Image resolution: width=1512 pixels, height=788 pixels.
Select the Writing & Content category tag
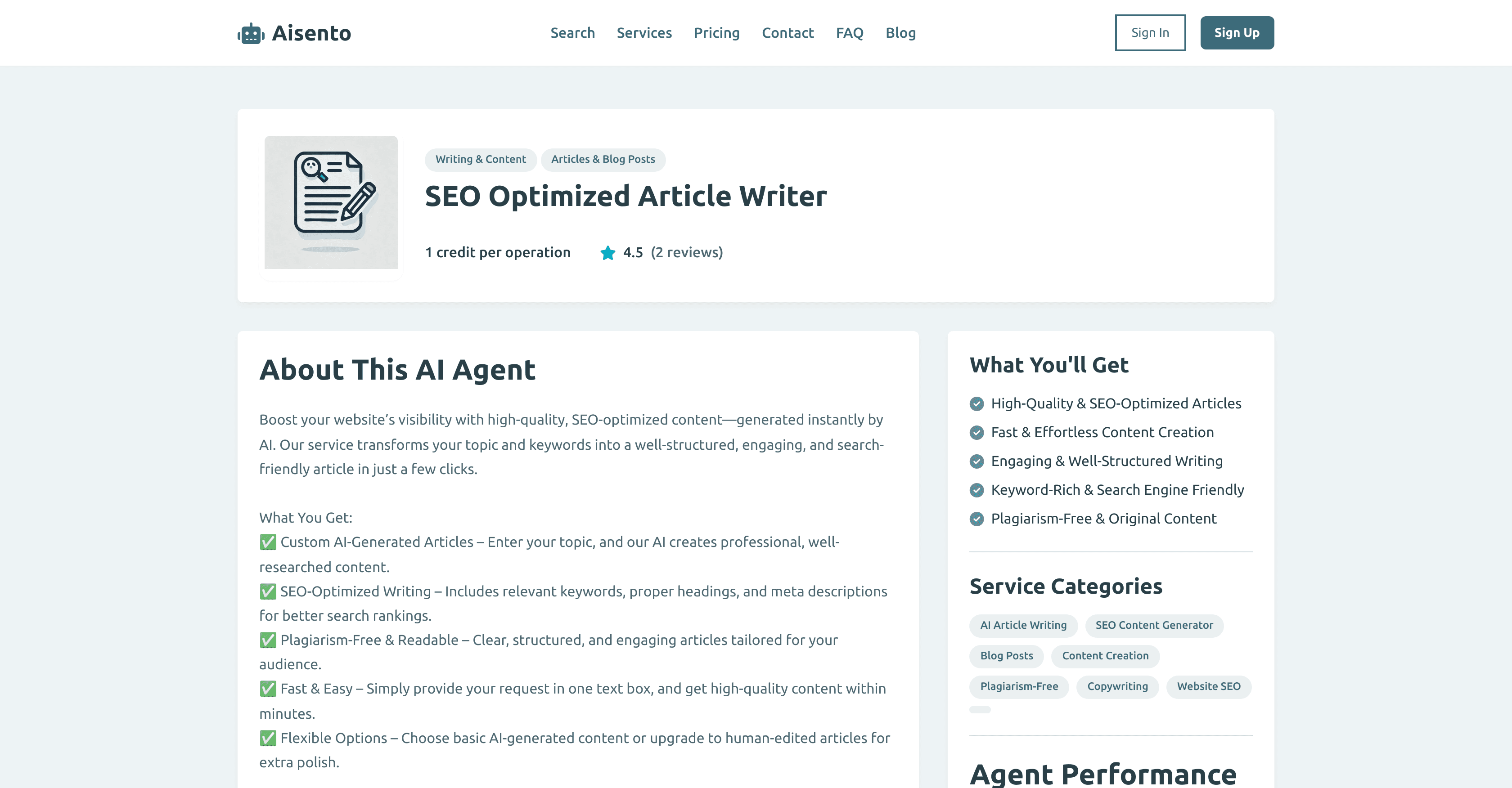click(481, 159)
